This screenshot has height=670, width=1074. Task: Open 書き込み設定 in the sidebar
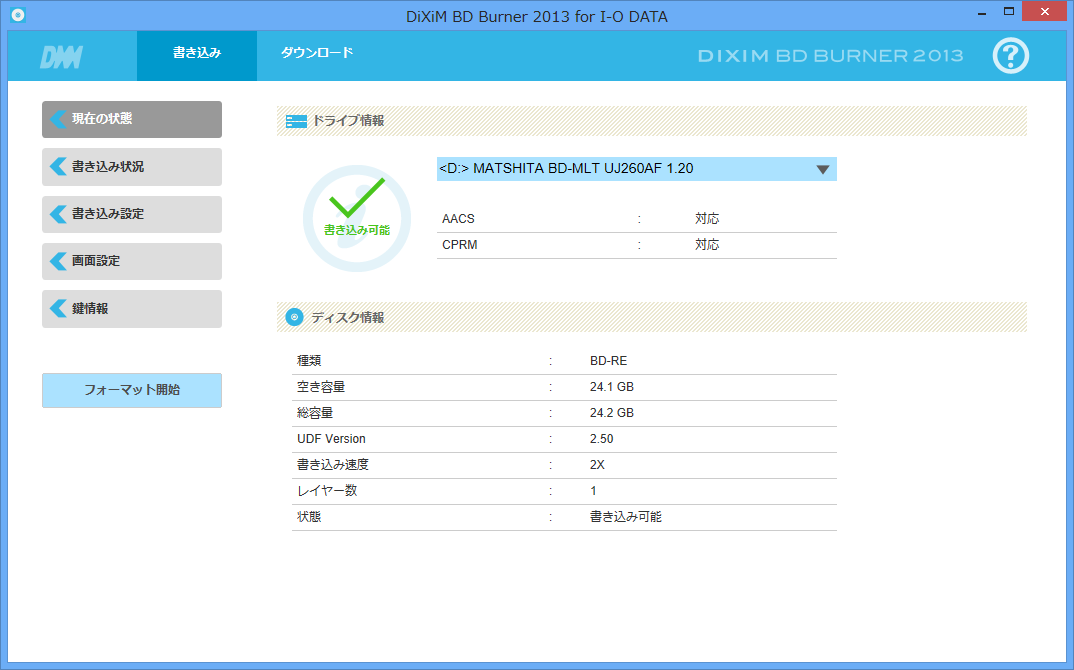pyautogui.click(x=132, y=214)
